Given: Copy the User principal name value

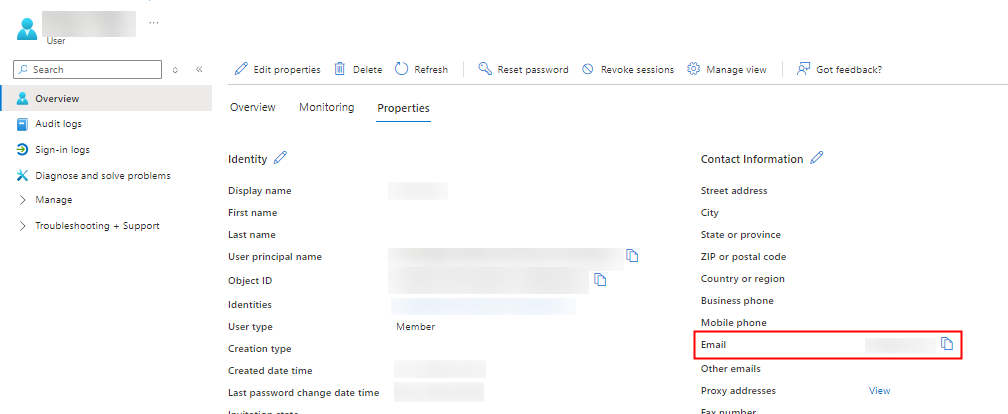Looking at the screenshot, I should pyautogui.click(x=632, y=256).
